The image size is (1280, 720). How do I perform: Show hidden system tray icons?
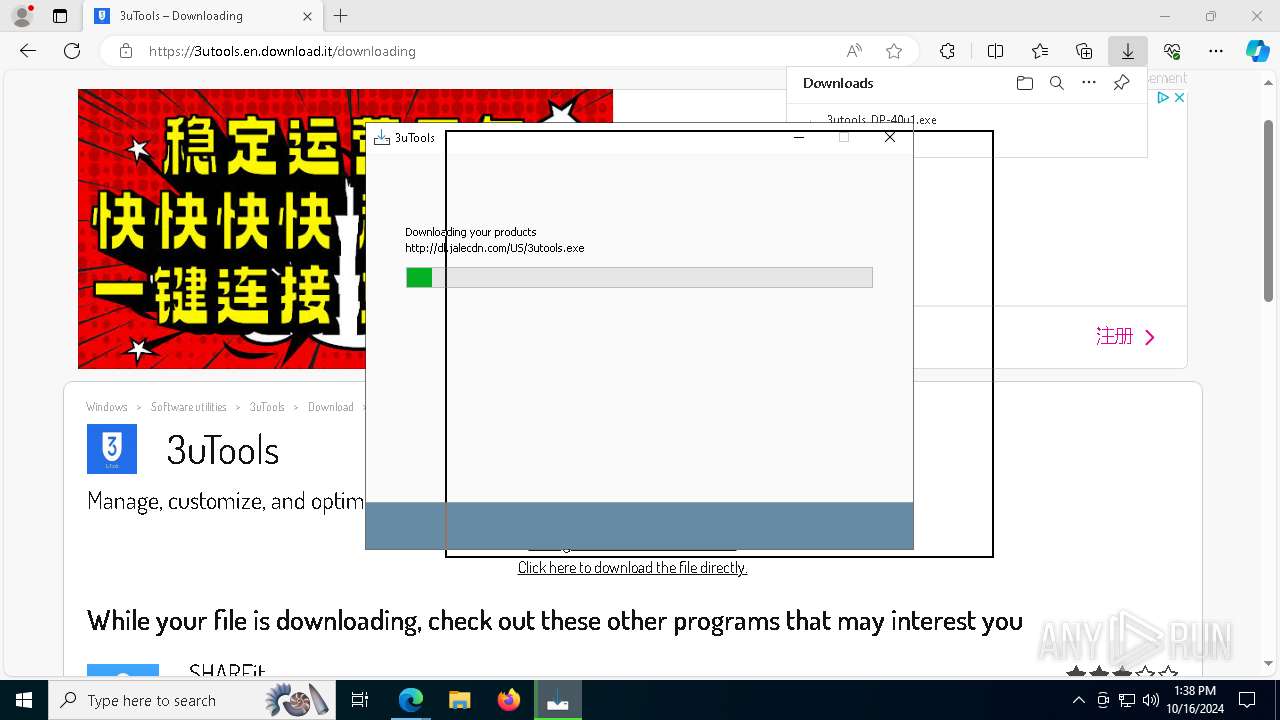pyautogui.click(x=1078, y=700)
